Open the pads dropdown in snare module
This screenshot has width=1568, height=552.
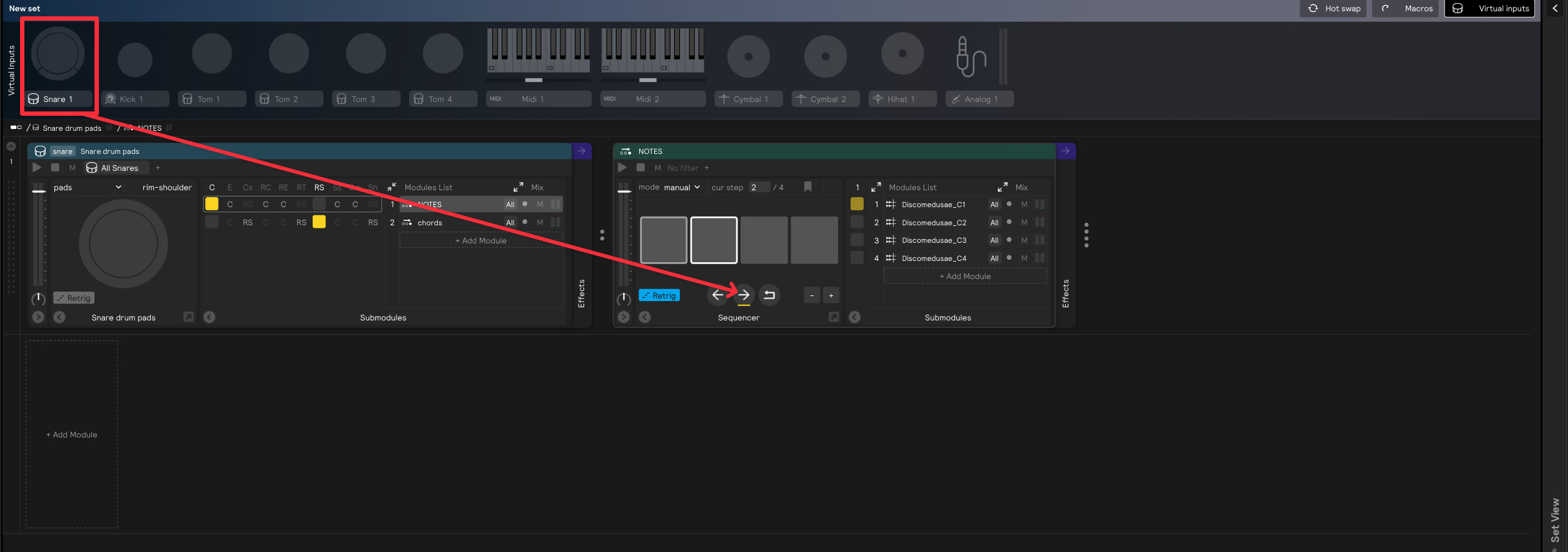87,187
